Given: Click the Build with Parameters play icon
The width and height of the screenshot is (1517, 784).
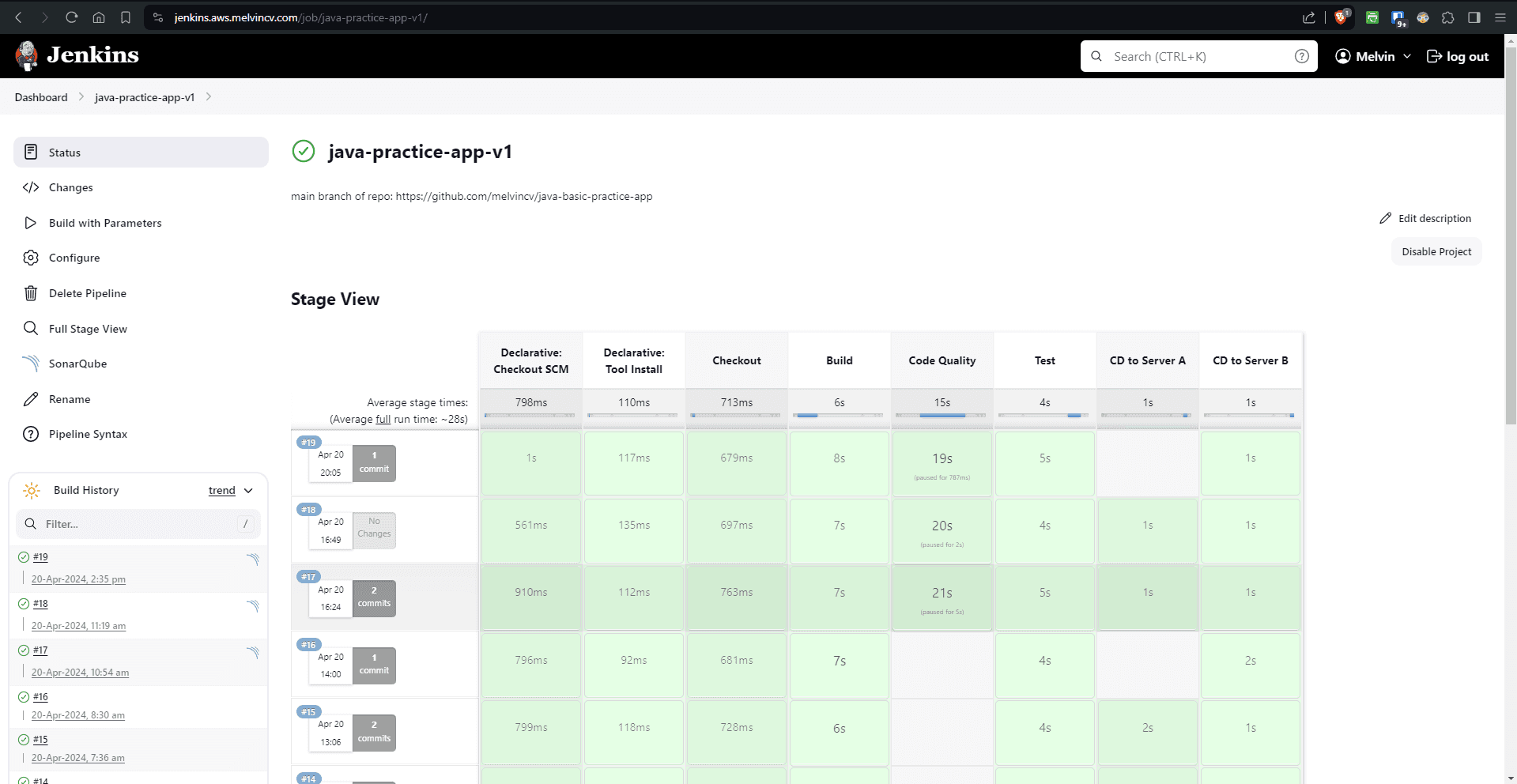Looking at the screenshot, I should [31, 223].
